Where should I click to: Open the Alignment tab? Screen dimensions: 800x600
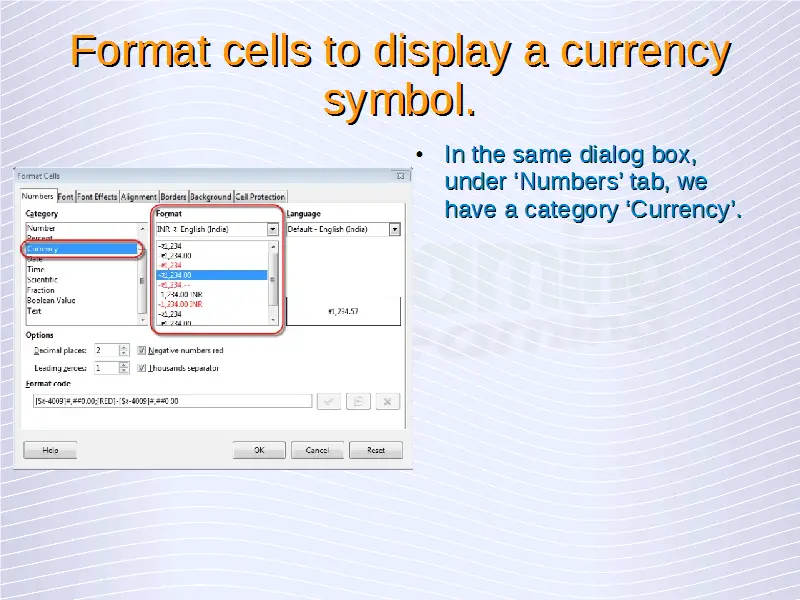[139, 197]
